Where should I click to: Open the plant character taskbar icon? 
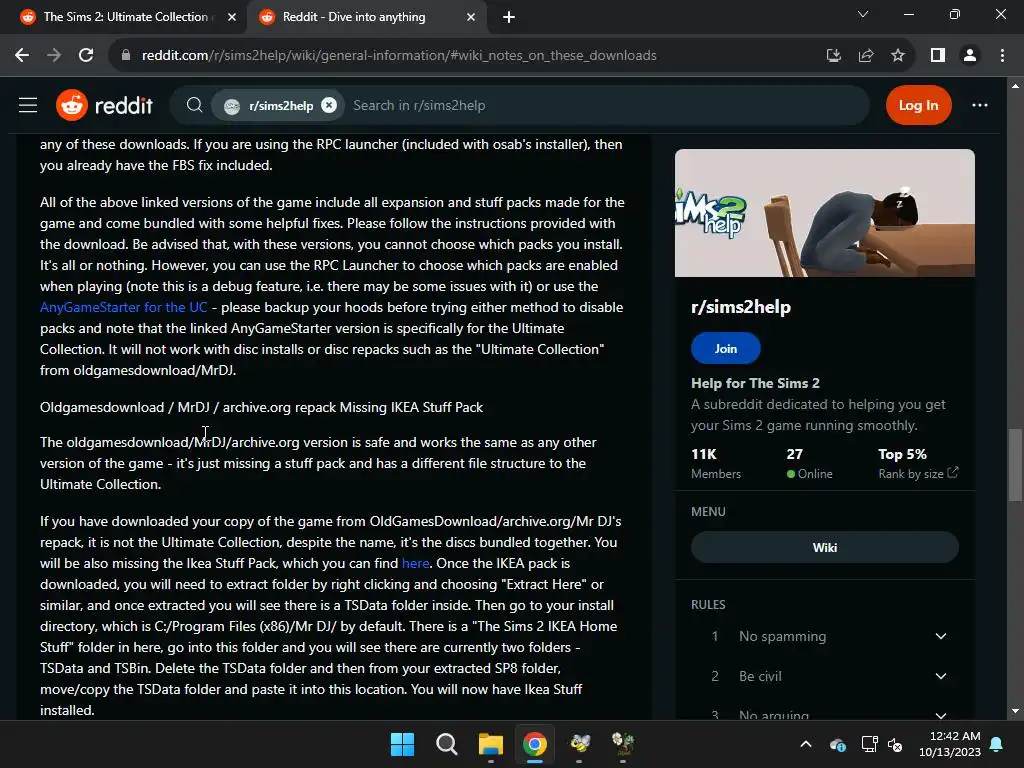623,744
